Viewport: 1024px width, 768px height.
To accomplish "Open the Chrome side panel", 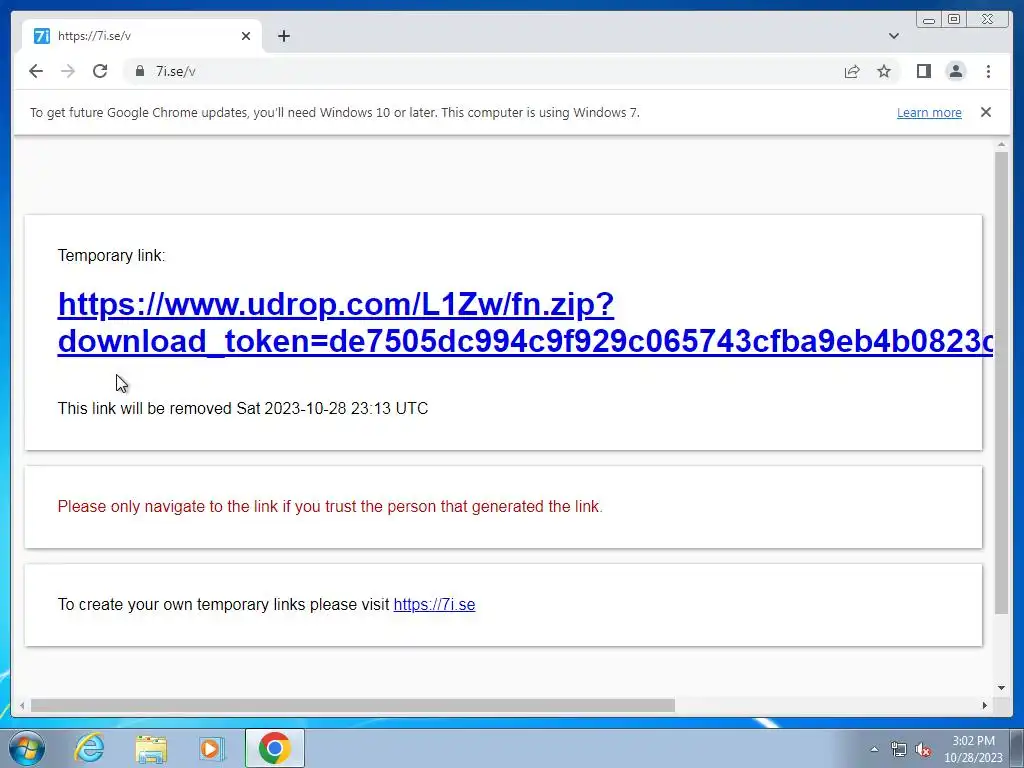I will point(923,71).
